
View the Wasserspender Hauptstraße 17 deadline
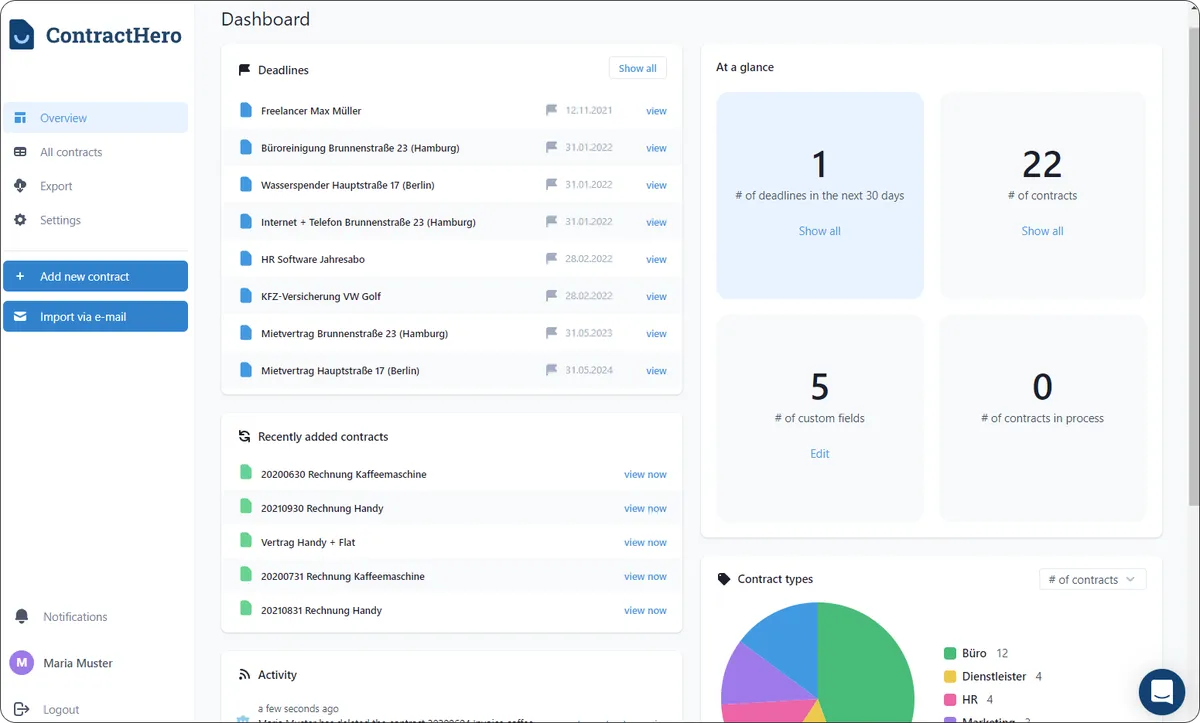pos(656,185)
